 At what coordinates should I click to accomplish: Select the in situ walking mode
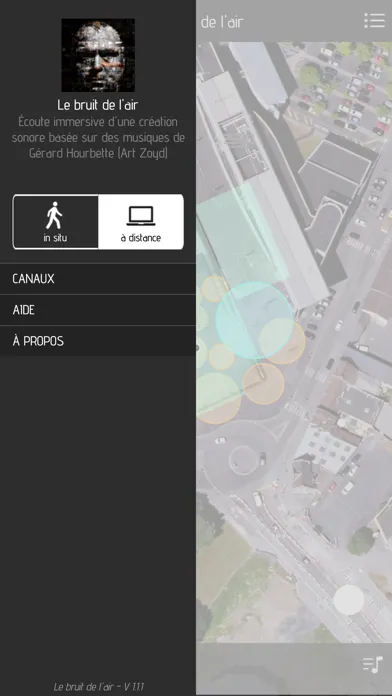coord(55,221)
